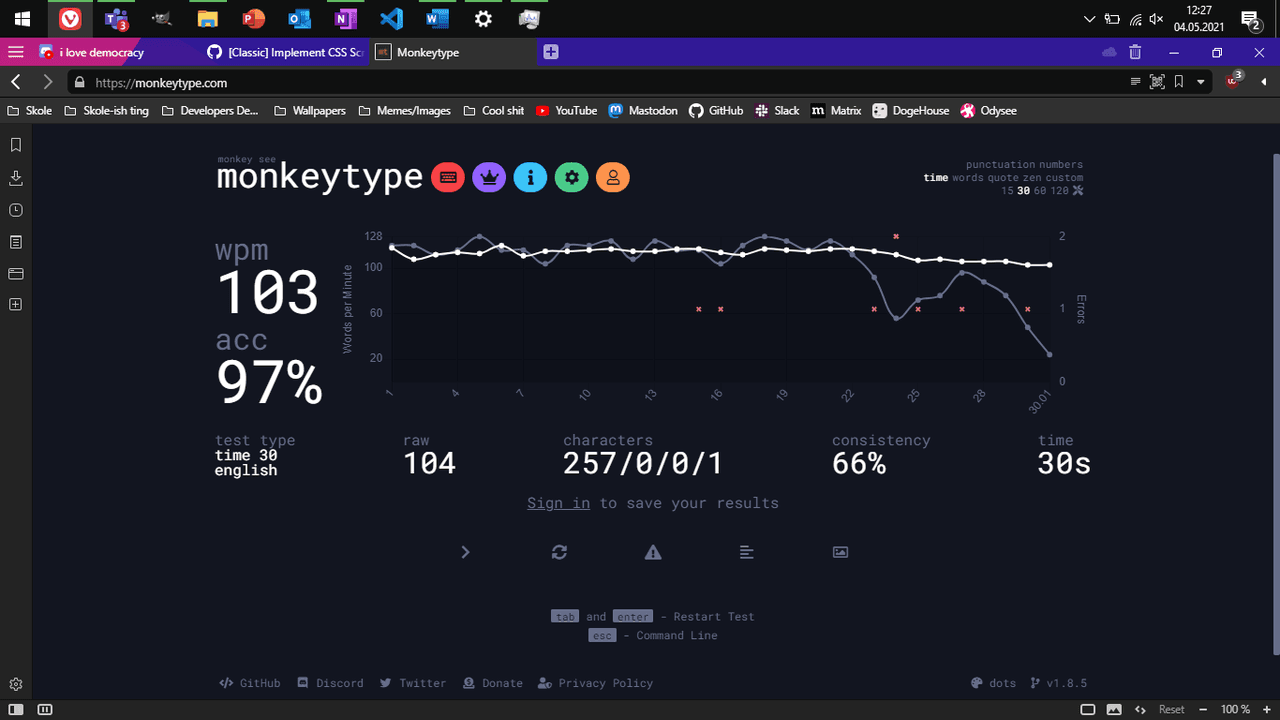Toggle images display in status bar
The height and width of the screenshot is (720, 1280).
tap(1114, 709)
